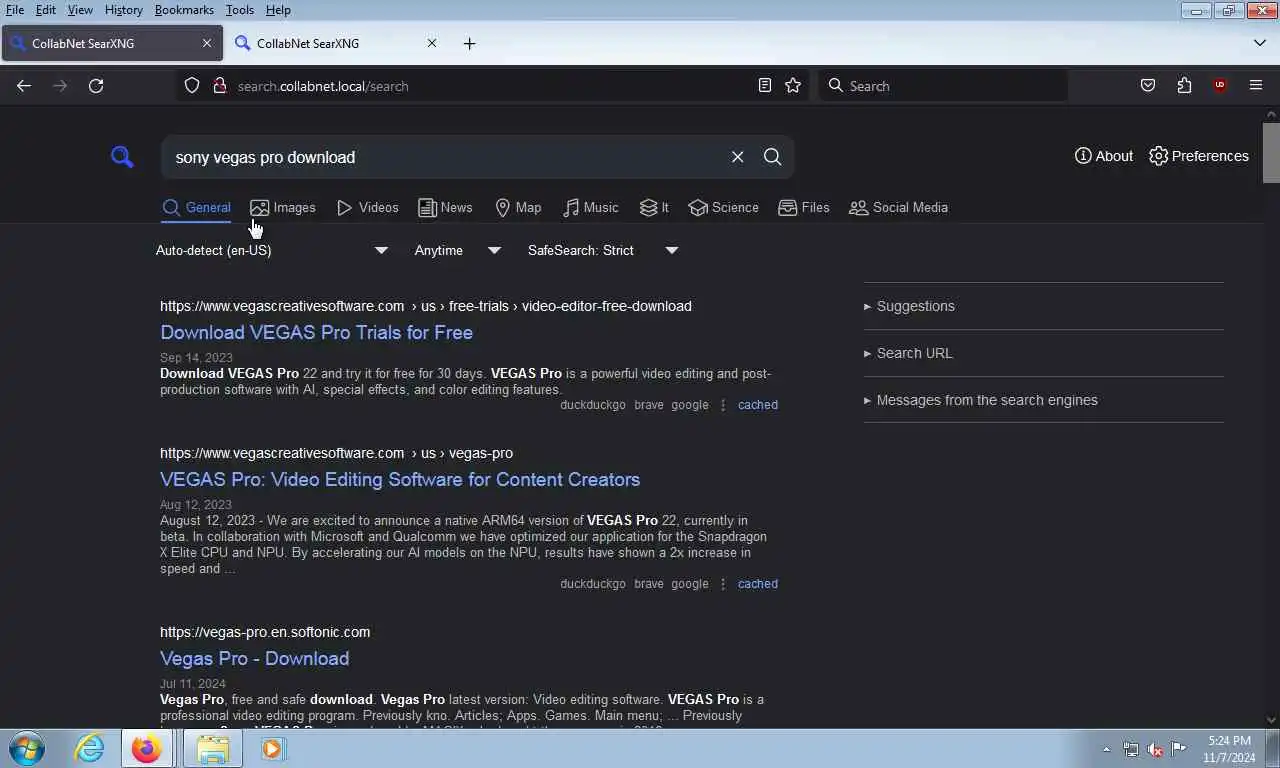Open the File menu
Viewport: 1280px width, 768px height.
pyautogui.click(x=15, y=10)
